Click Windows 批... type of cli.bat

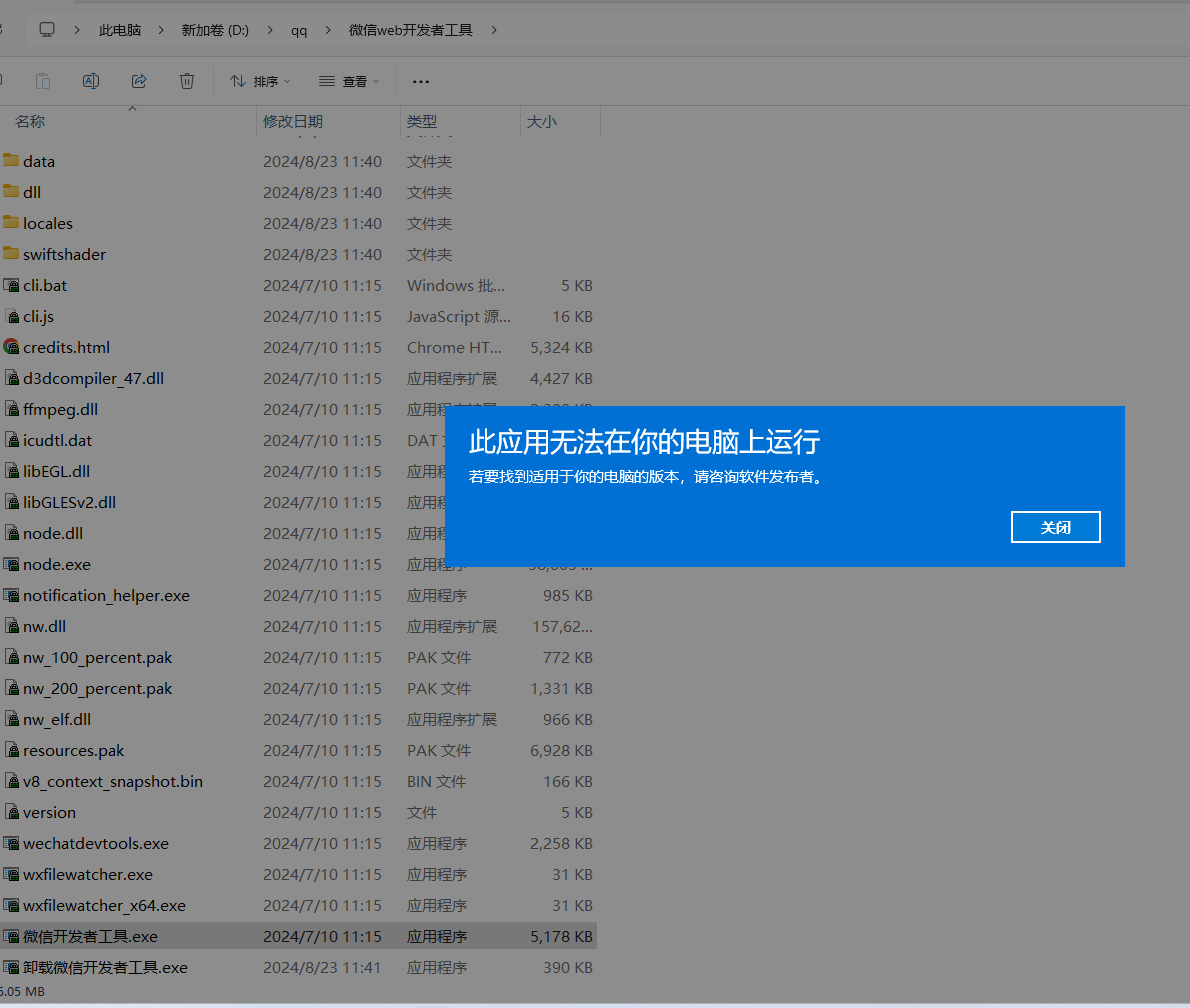(x=455, y=285)
